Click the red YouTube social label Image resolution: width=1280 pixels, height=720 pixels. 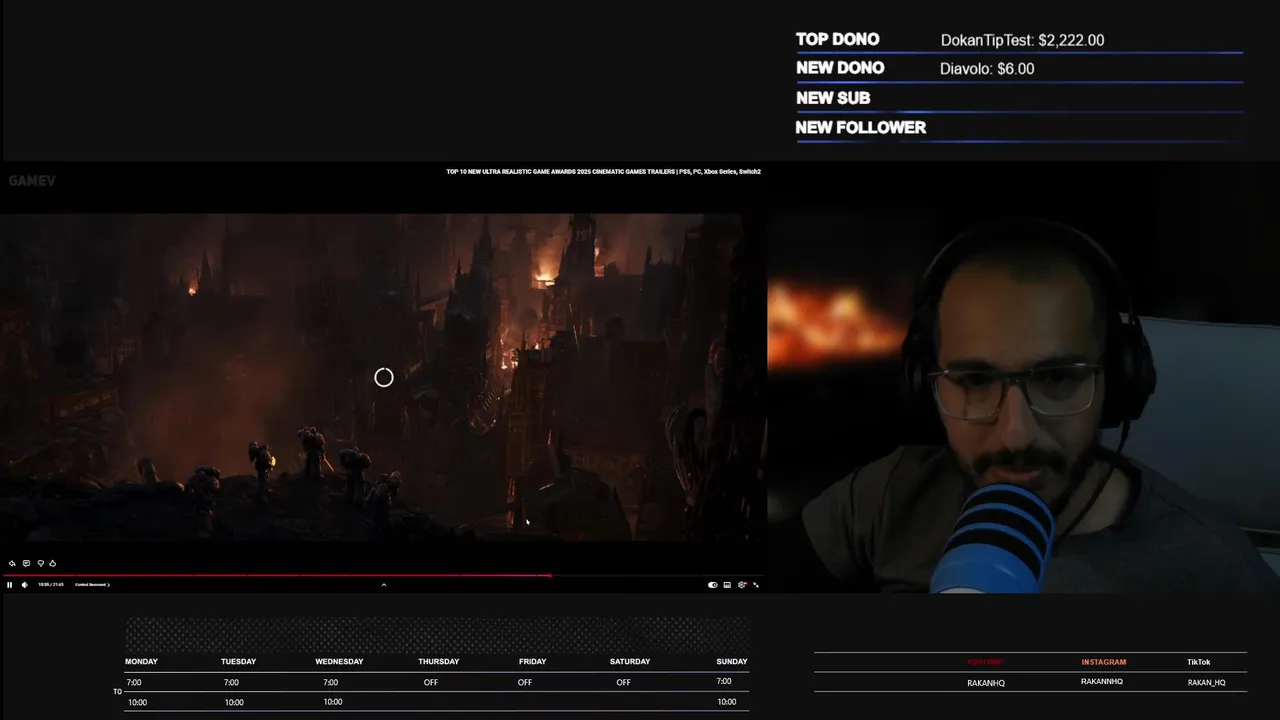(984, 662)
